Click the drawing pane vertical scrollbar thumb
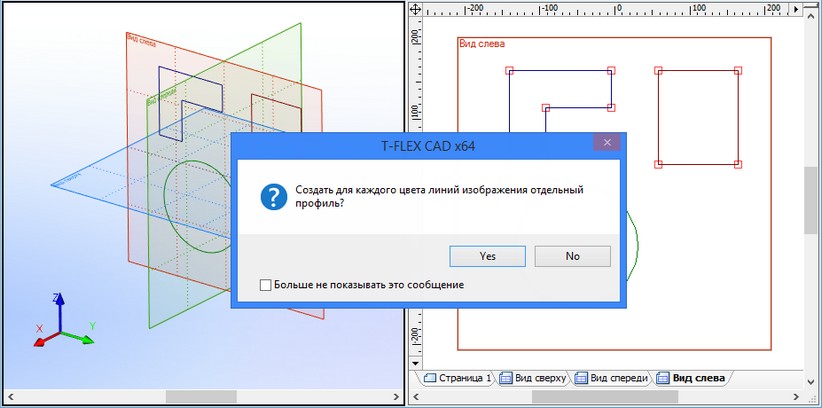This screenshot has height=408, width=822. [x=810, y=200]
